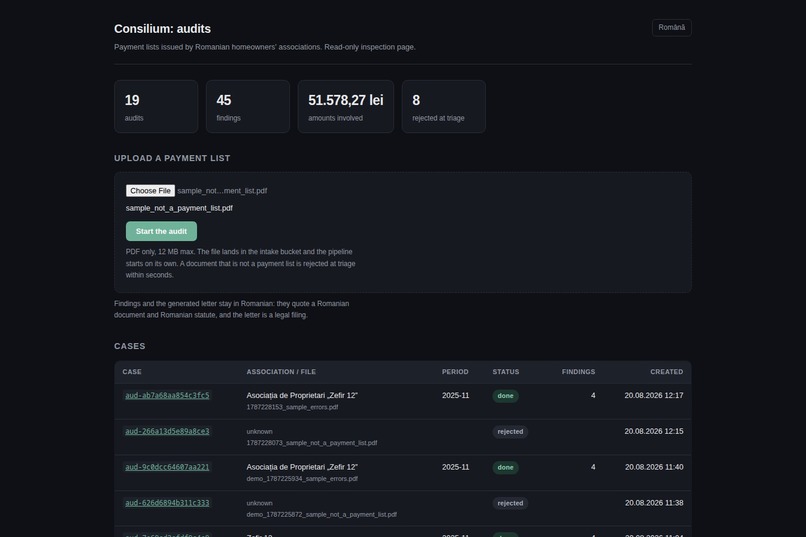806x537 pixels.
Task: Click unknown association in the 12:15 row
Action: (x=259, y=432)
